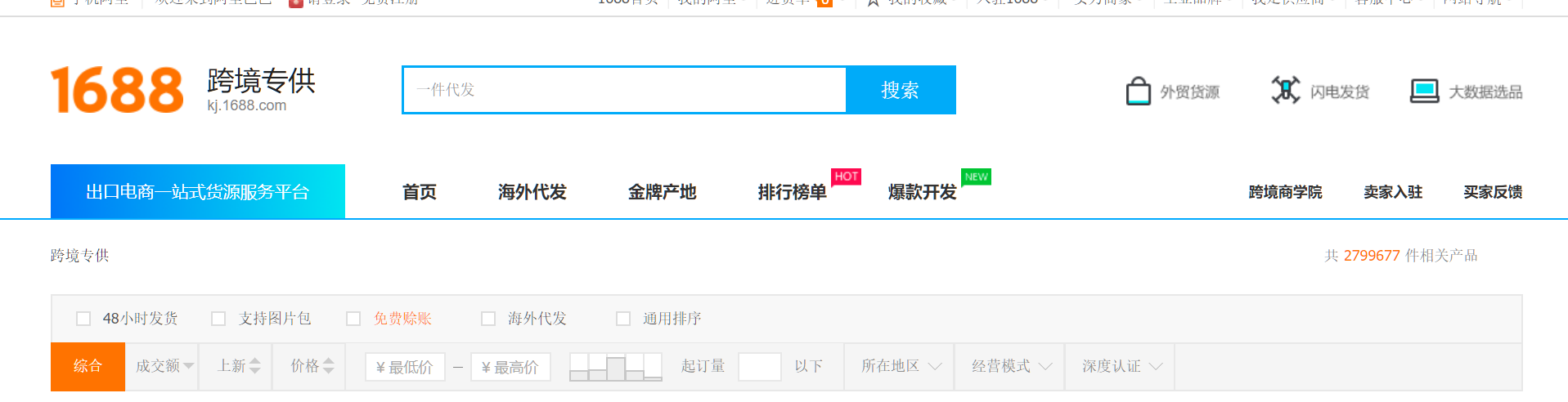Click the red HOT badge
The width and height of the screenshot is (1568, 402).
coord(847,176)
